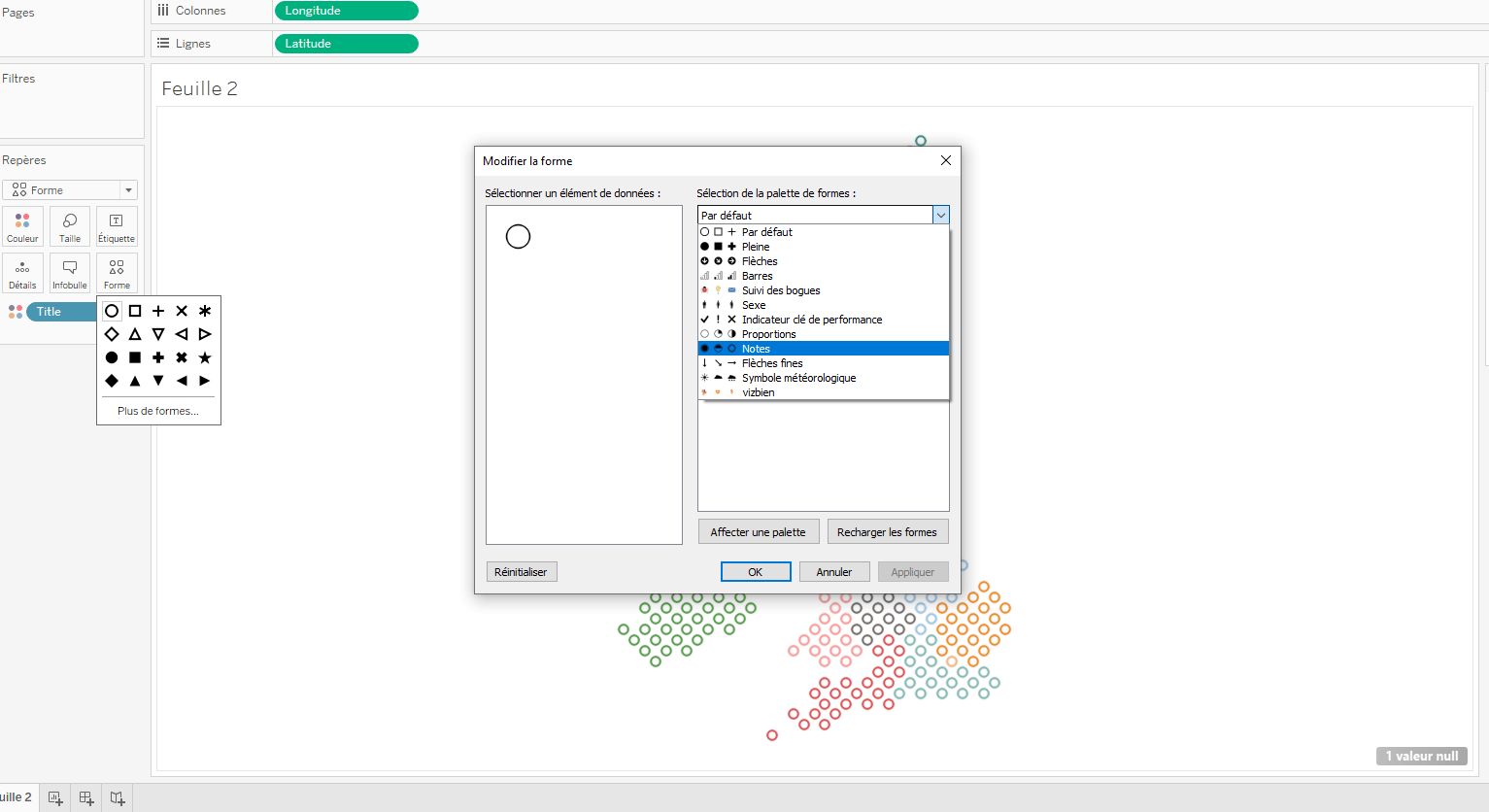The image size is (1489, 812).
Task: Choose the highlighted Notes palette
Action: pos(824,349)
